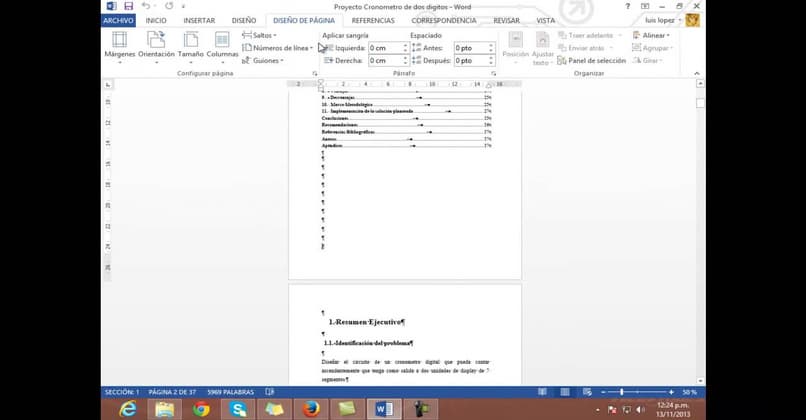Open the Girar dropdown

coord(647,61)
